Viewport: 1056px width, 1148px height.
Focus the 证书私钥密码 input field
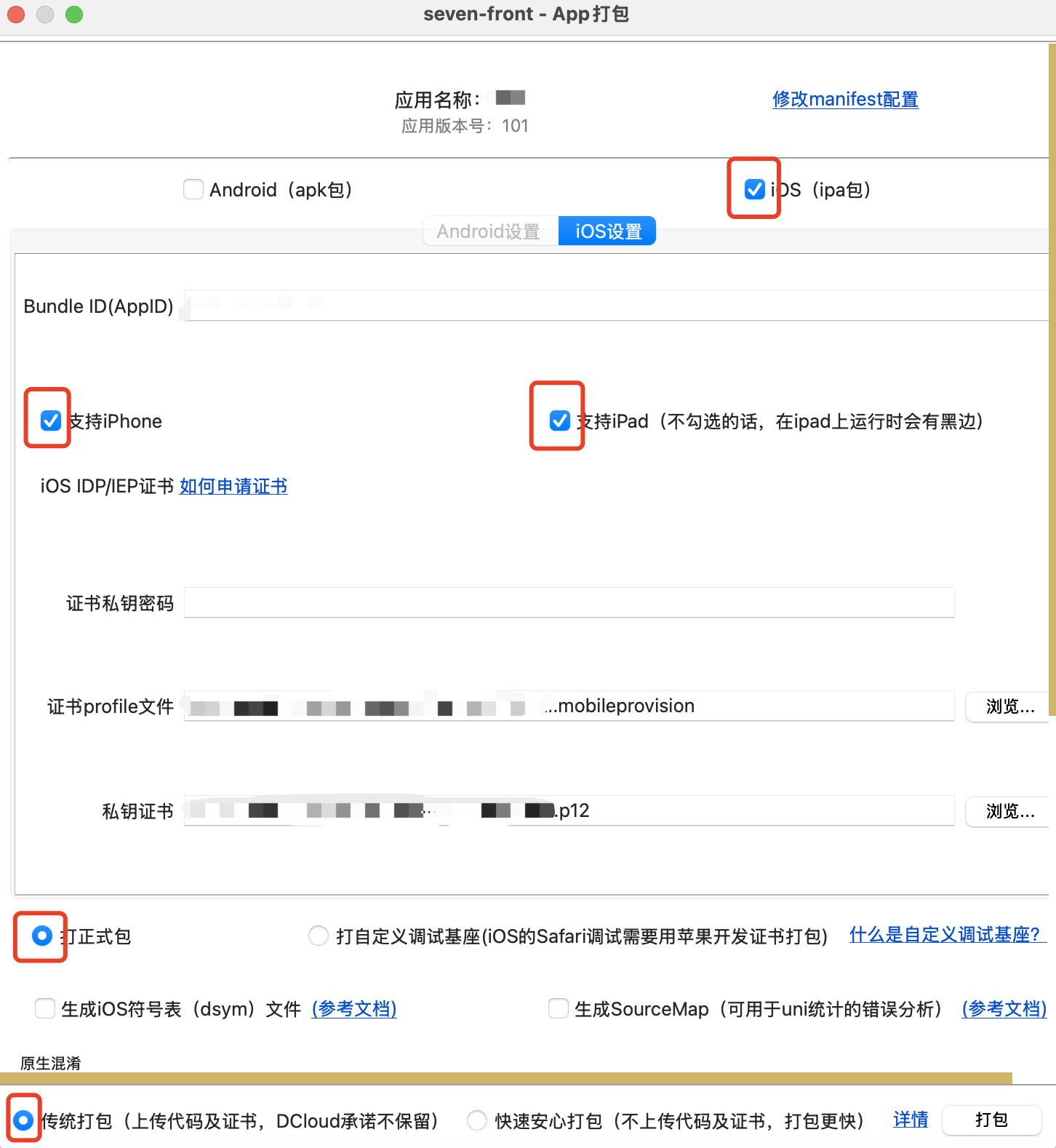click(x=569, y=603)
